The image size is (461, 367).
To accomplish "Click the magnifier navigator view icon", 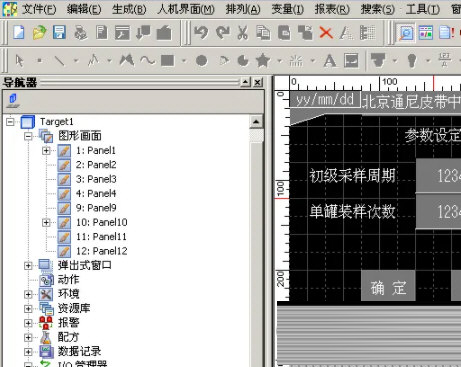I will (x=406, y=33).
